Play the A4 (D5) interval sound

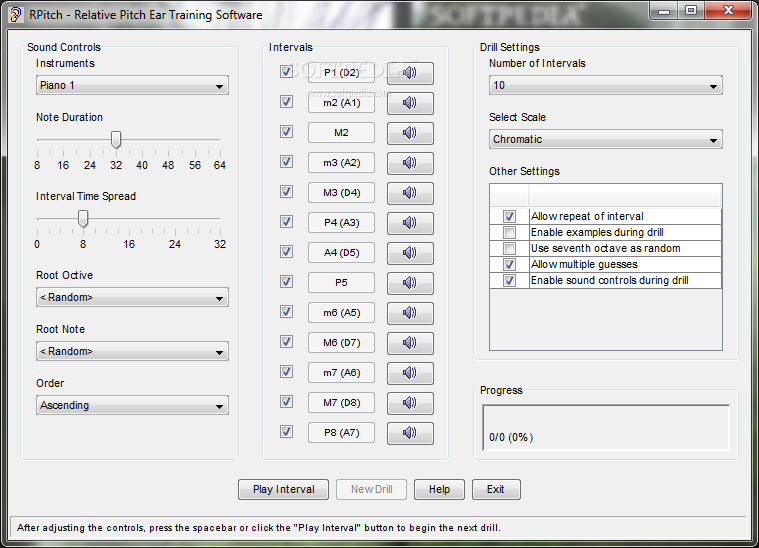(x=410, y=253)
